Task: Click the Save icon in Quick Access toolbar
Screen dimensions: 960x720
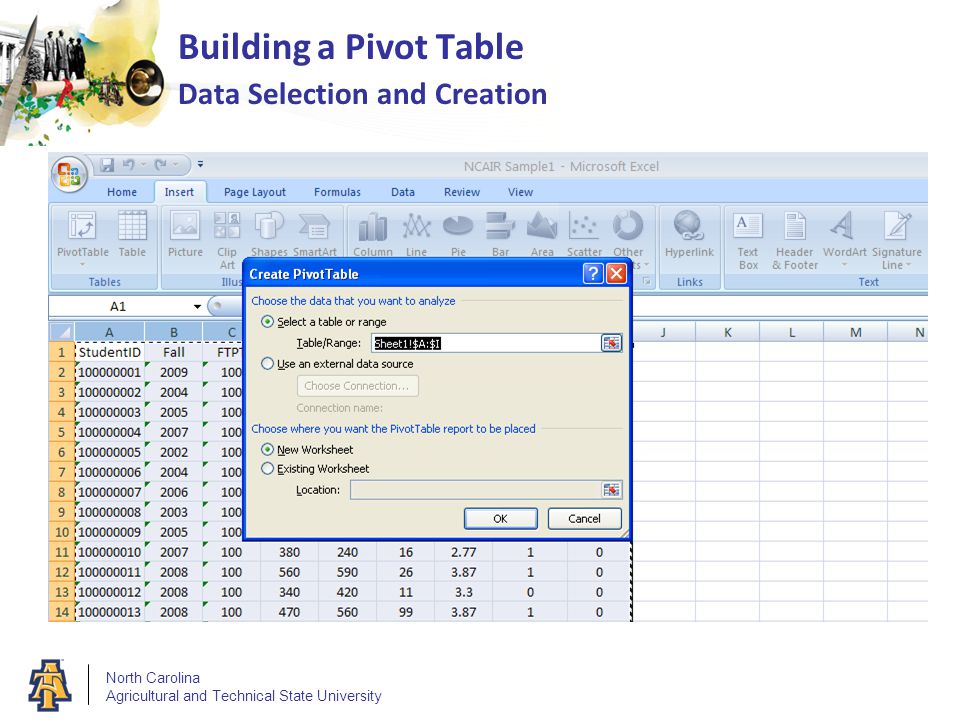Action: (108, 165)
